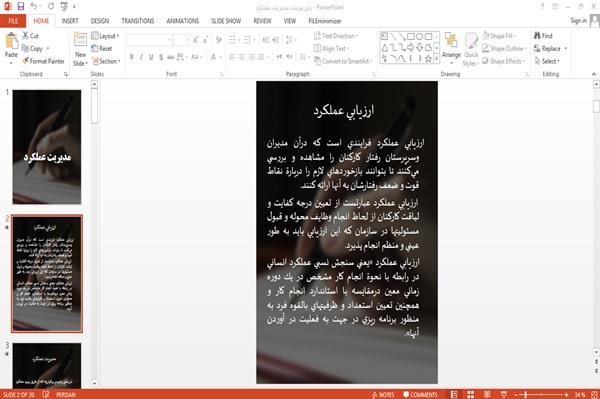This screenshot has width=600, height=399.
Task: Justify the paragraph text
Action: pyautogui.click(x=261, y=57)
